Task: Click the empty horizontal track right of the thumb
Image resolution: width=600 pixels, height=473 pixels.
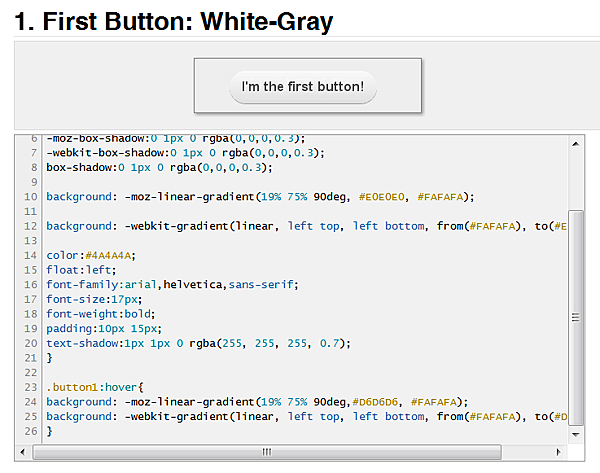Action: pyautogui.click(x=526, y=452)
